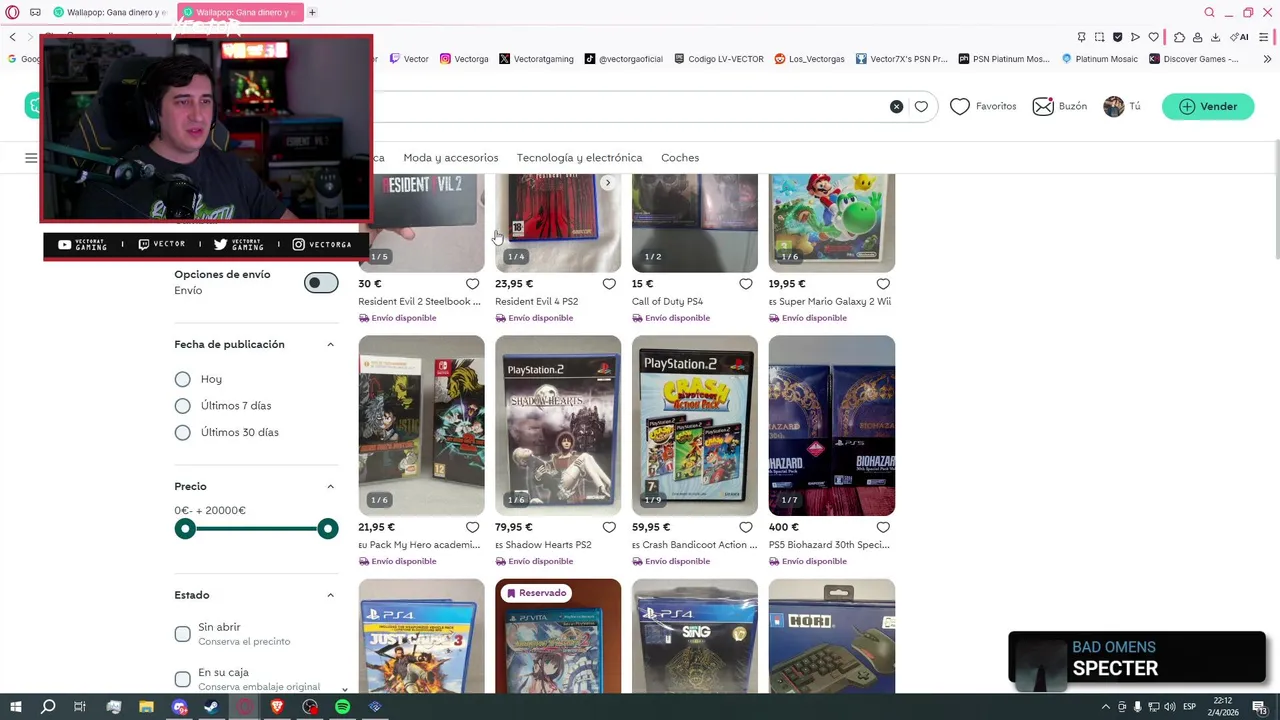1280x720 pixels.
Task: Open the Opera browser menu icon
Action: 12,12
